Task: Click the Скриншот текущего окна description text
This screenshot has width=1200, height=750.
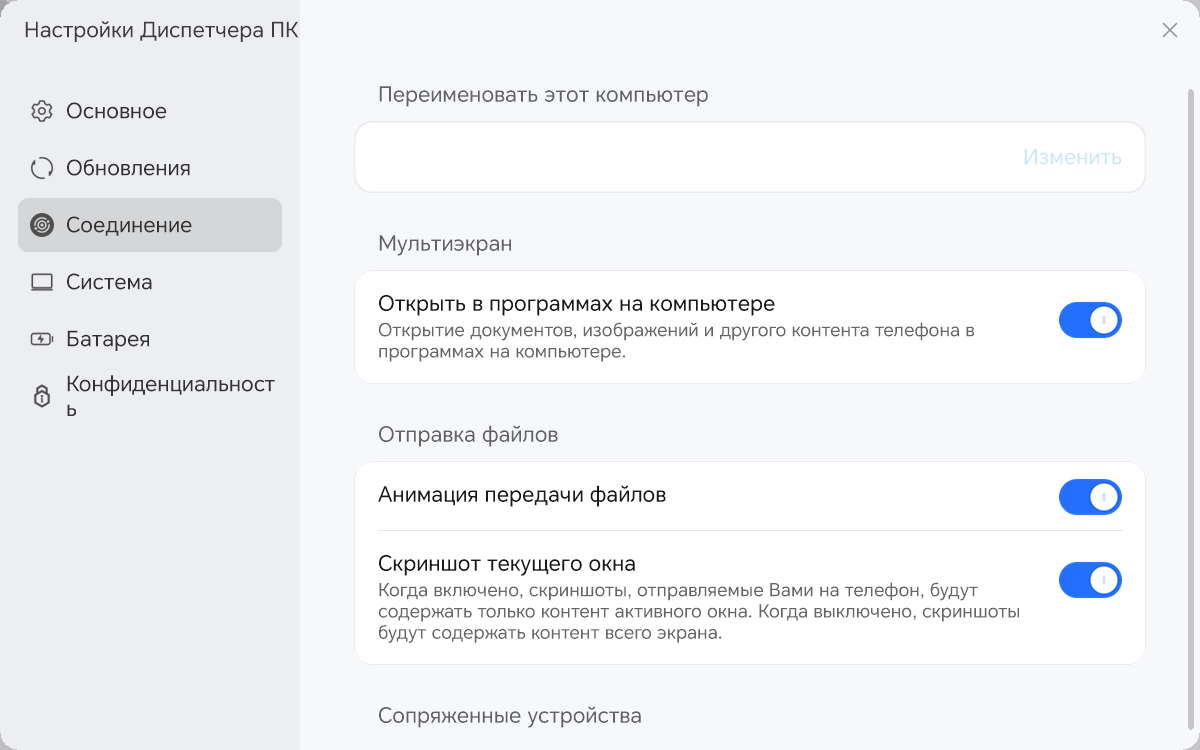Action: point(698,611)
